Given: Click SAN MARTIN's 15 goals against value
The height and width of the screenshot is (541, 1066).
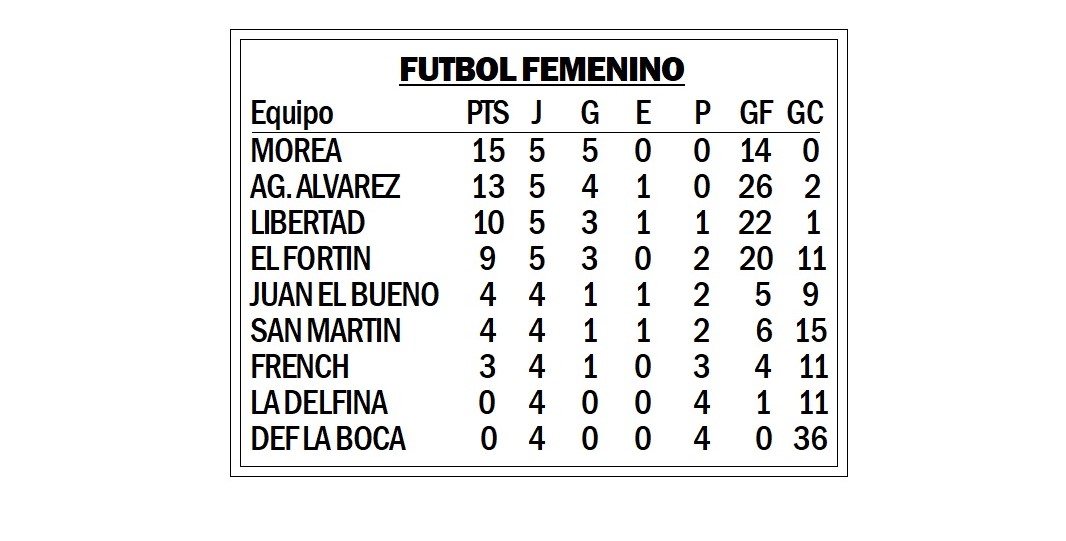Looking at the screenshot, I should coord(810,330).
